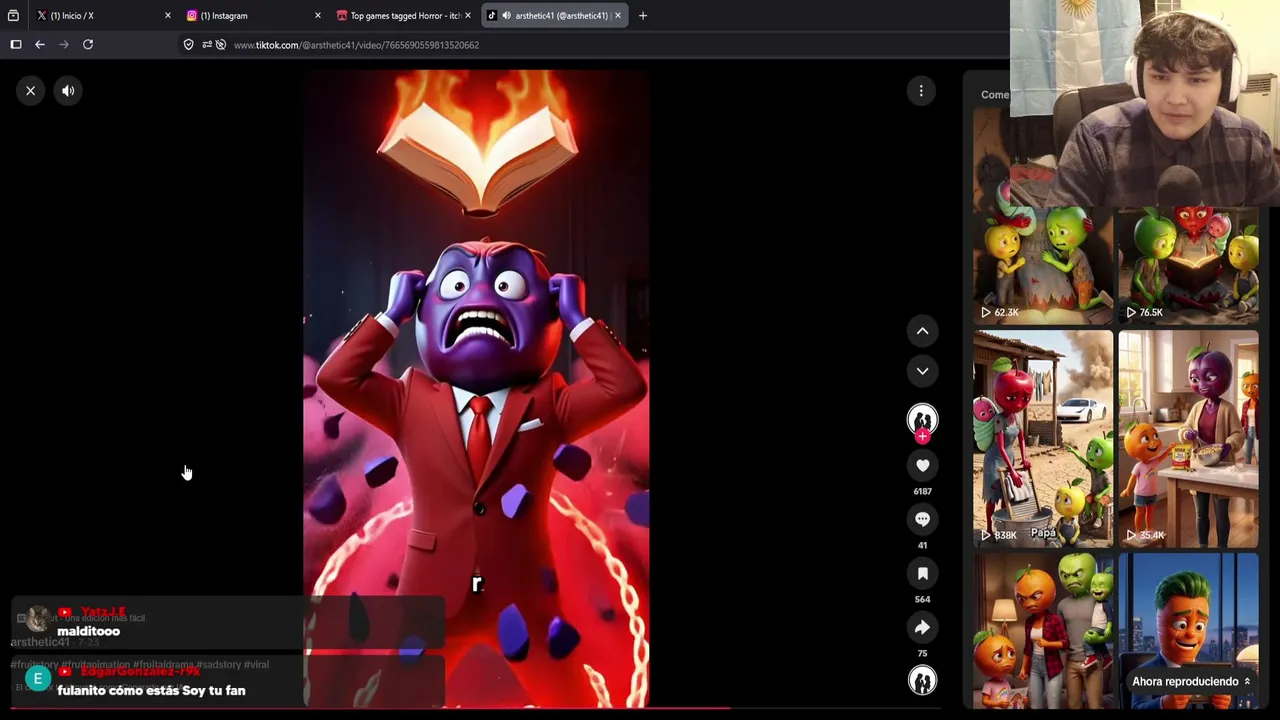The image size is (1280, 720).
Task: Save the video with the bookmark icon
Action: point(922,573)
